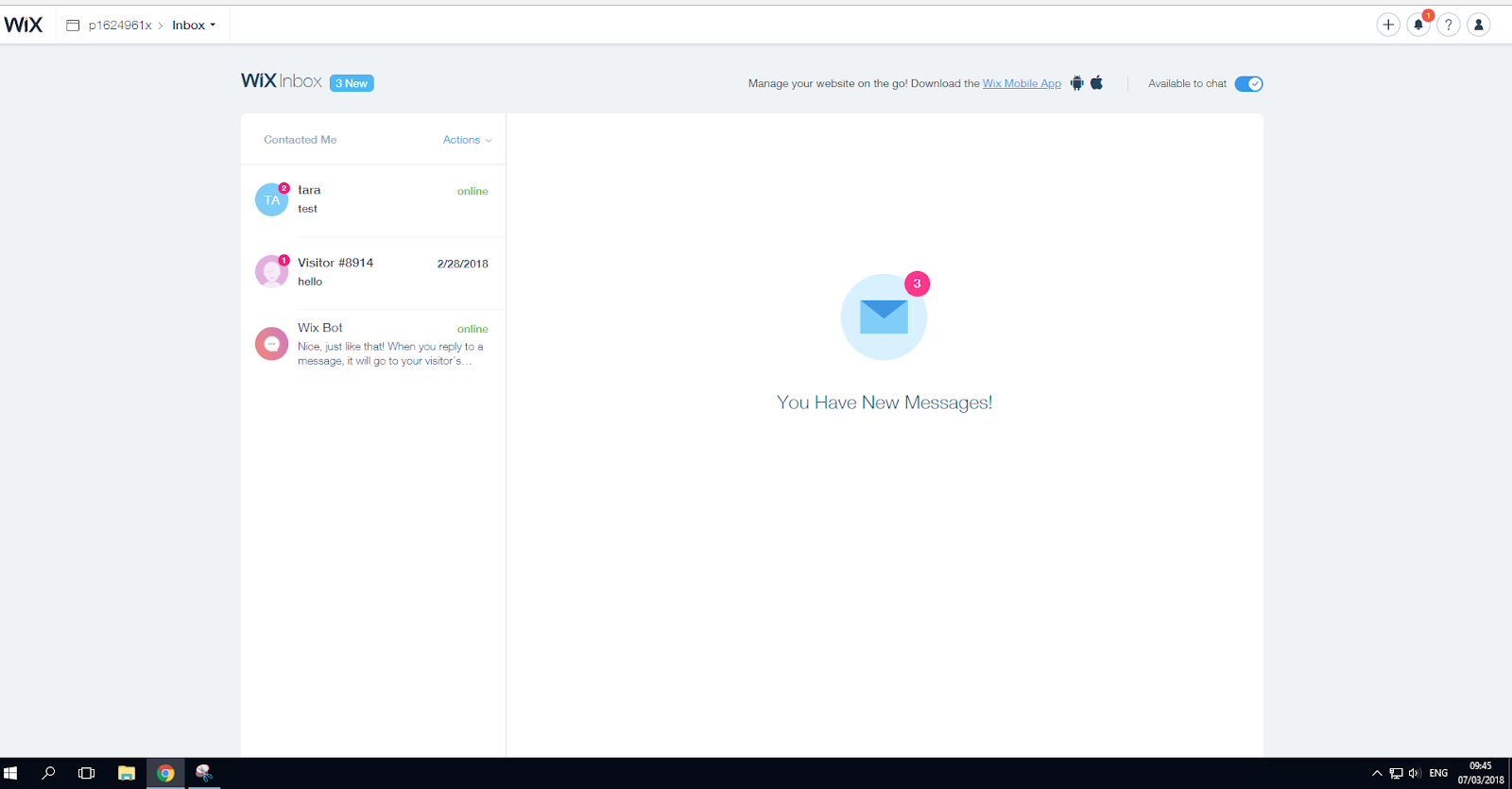Expand the Actions dropdown
The width and height of the screenshot is (1512, 789).
tap(467, 140)
